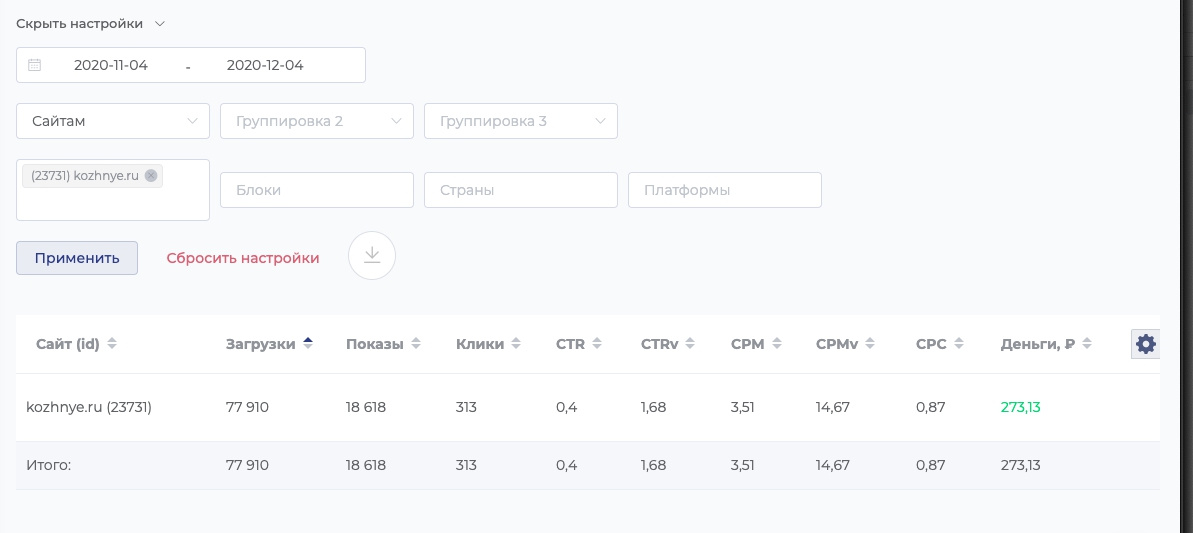Sort table by Показы sort icon
This screenshot has height=533, width=1193.
pos(416,344)
